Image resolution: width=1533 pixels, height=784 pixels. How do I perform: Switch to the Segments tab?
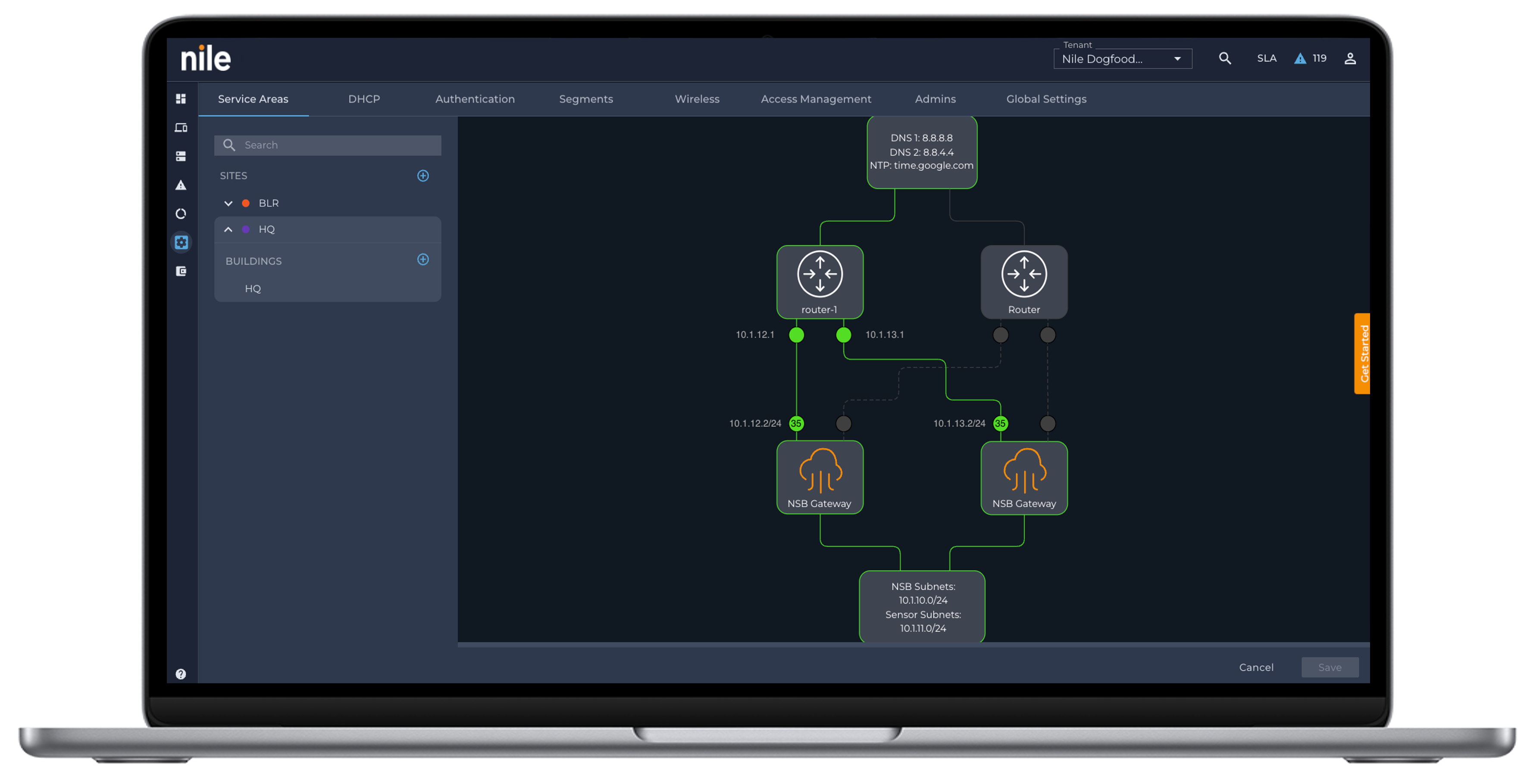[585, 99]
